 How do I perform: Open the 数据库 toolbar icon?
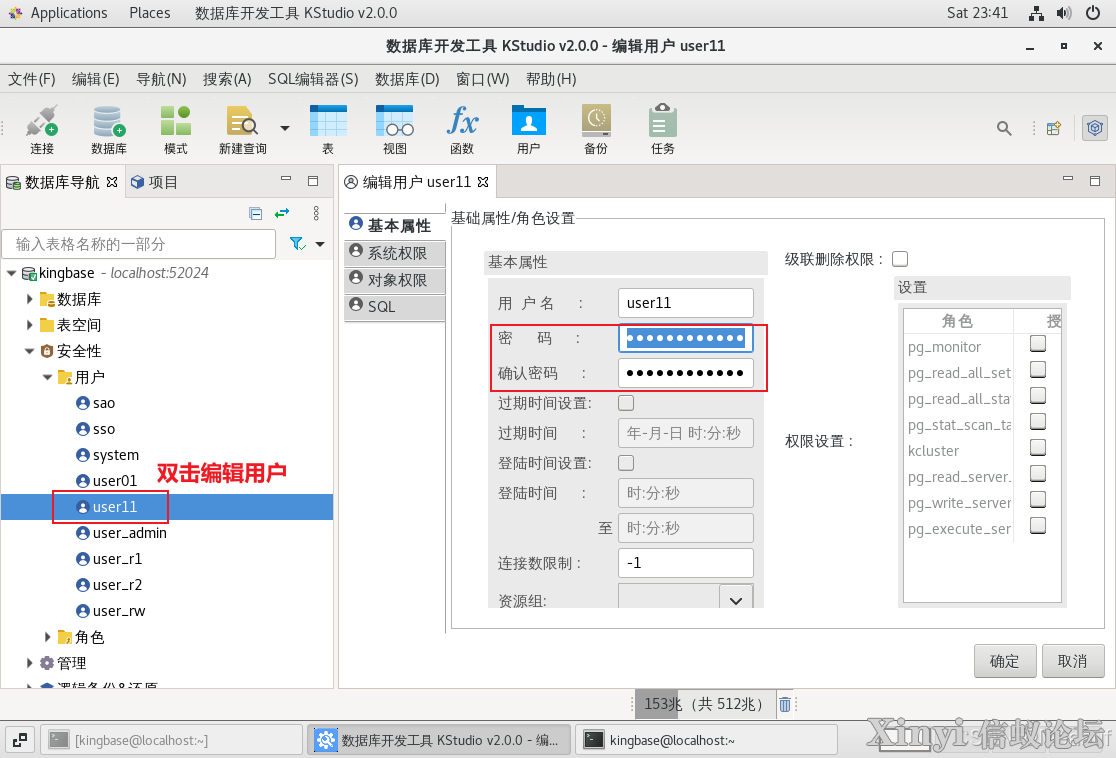108,130
